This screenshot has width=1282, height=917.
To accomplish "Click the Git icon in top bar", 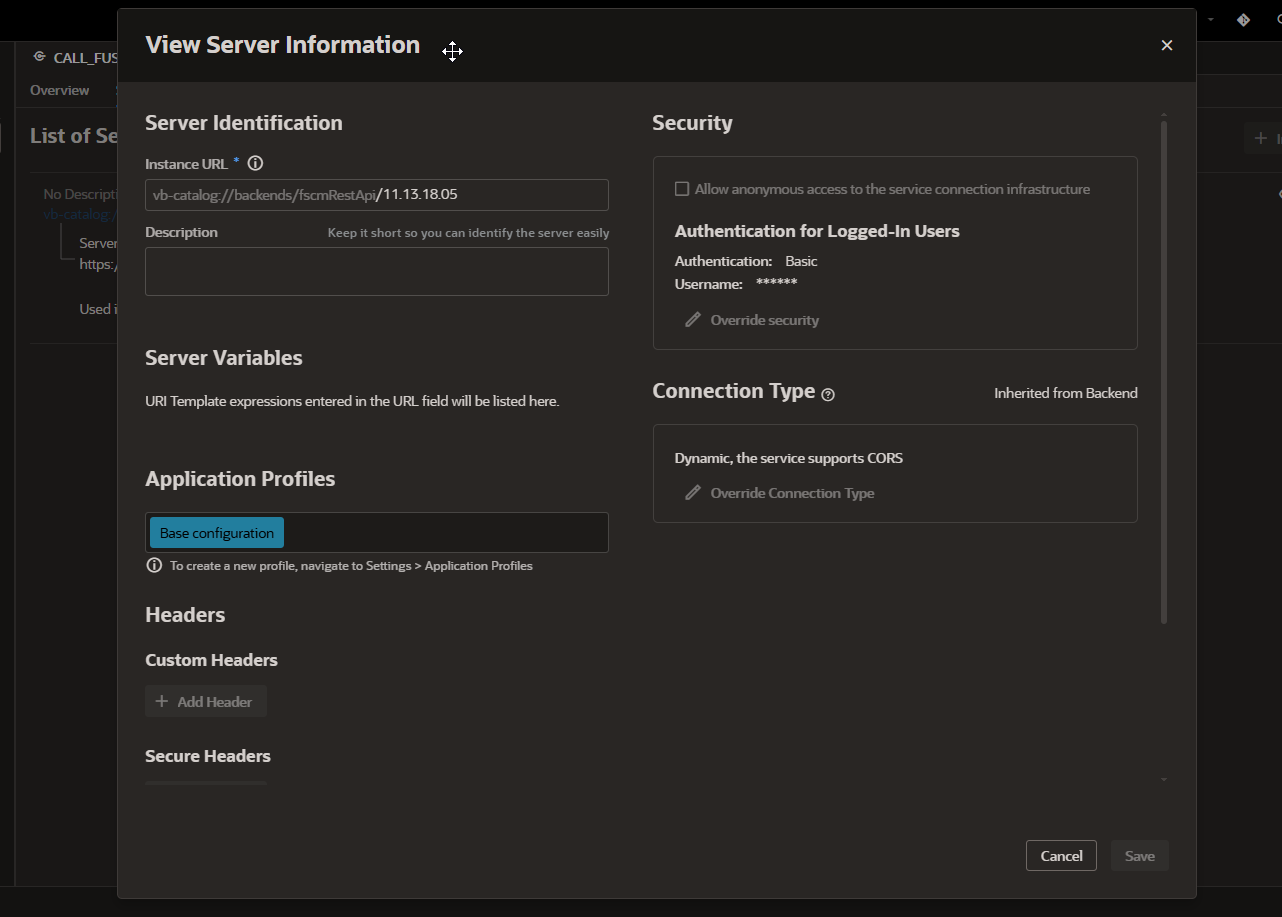I will tap(1243, 19).
